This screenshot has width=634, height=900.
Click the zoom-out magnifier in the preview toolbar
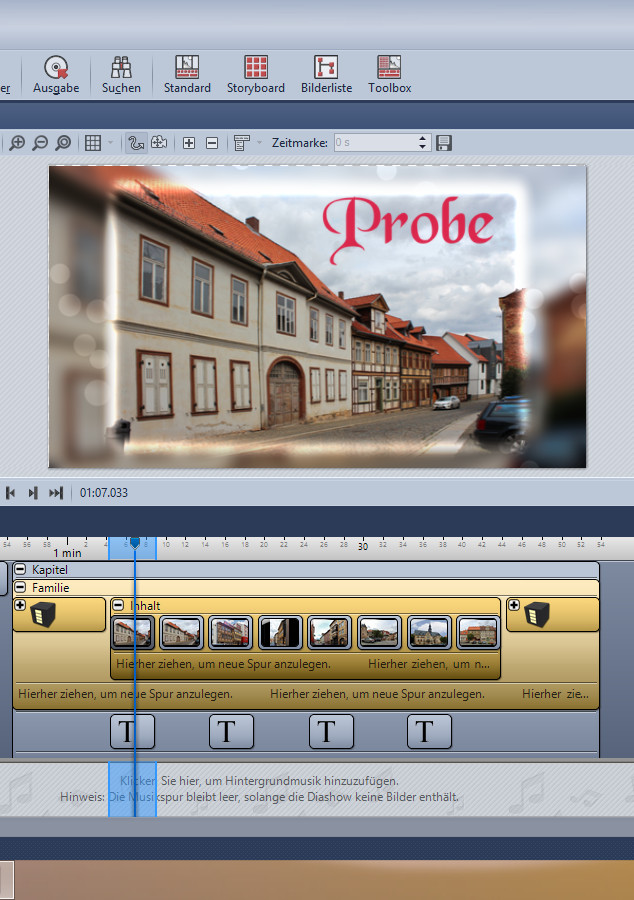40,143
